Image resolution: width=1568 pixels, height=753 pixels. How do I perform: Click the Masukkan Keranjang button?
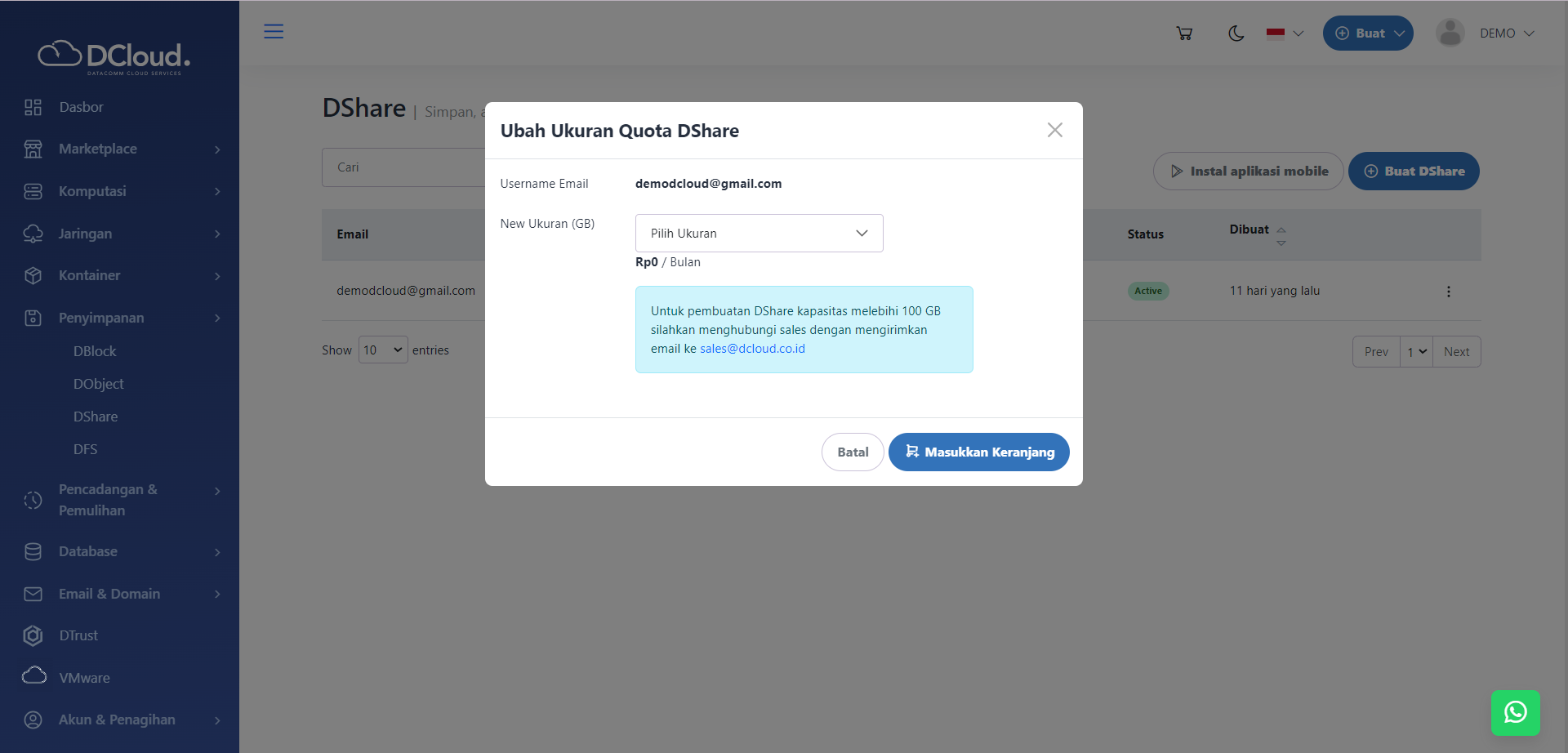[978, 452]
